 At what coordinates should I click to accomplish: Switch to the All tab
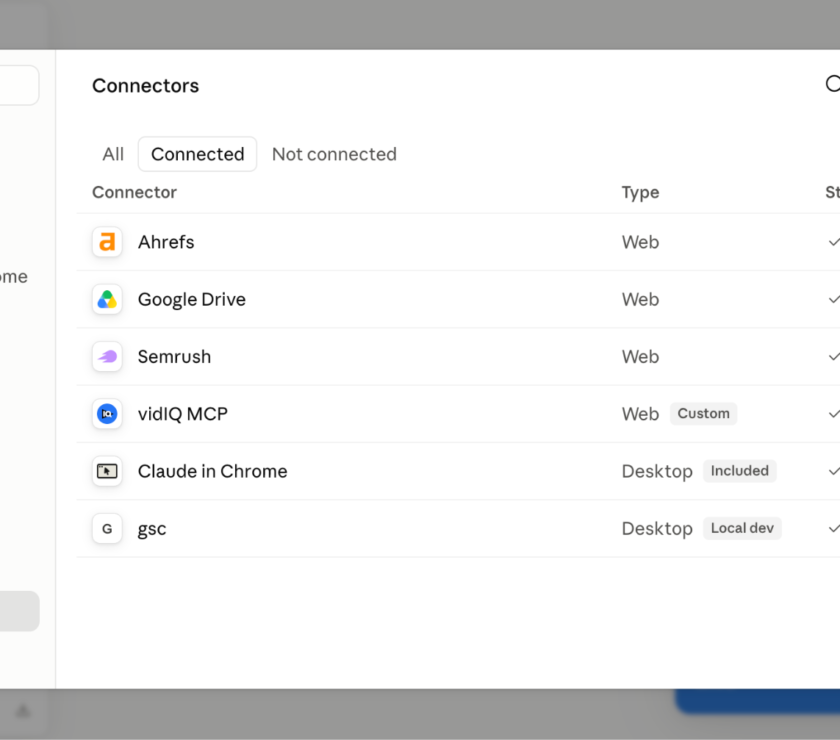pyautogui.click(x=113, y=154)
